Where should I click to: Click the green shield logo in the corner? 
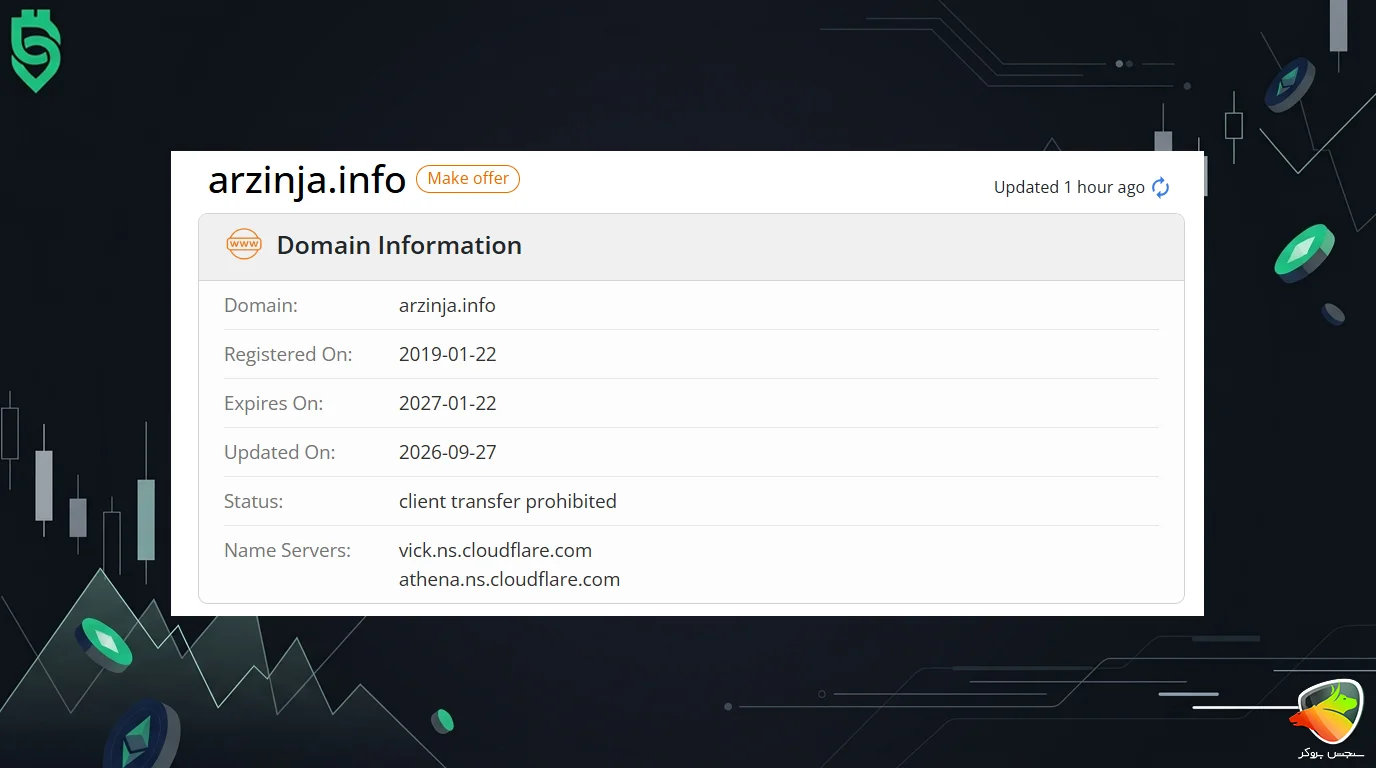click(x=36, y=51)
